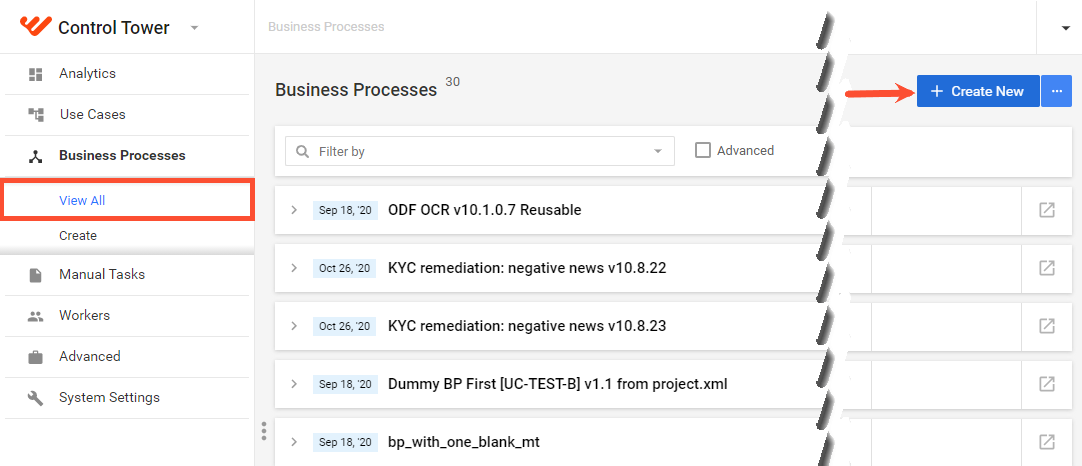Open the Control Tower dropdown arrow
The image size is (1082, 466).
pyautogui.click(x=195, y=28)
